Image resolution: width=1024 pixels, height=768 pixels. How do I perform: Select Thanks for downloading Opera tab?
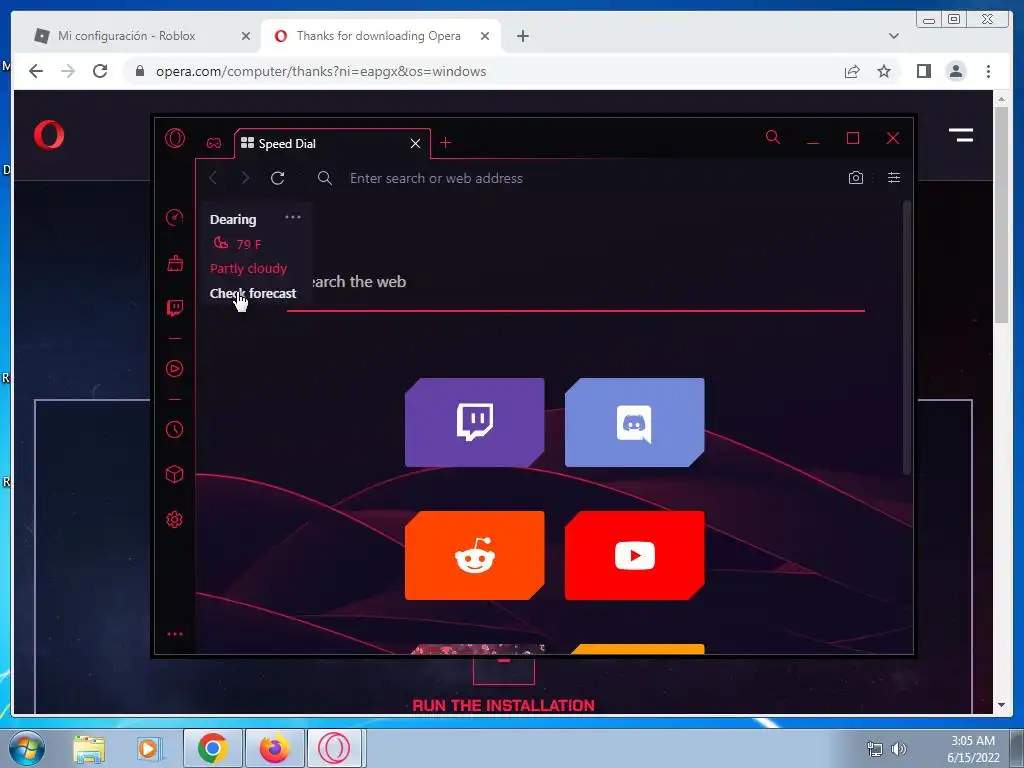point(379,36)
